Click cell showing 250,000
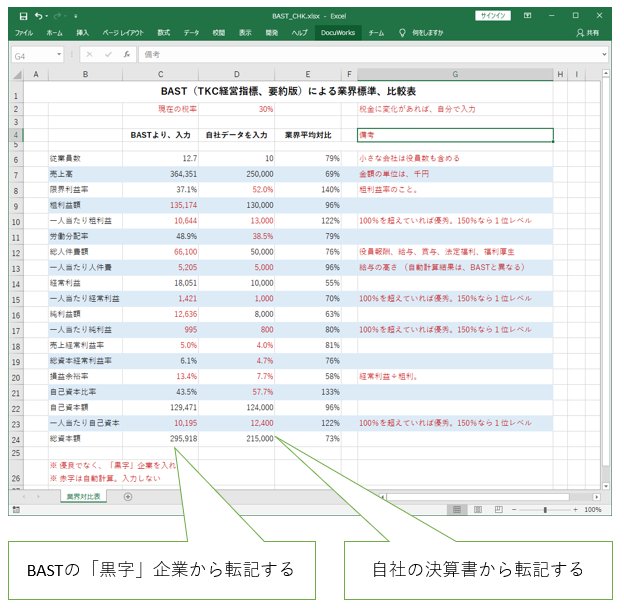624x614 pixels. pyautogui.click(x=236, y=174)
